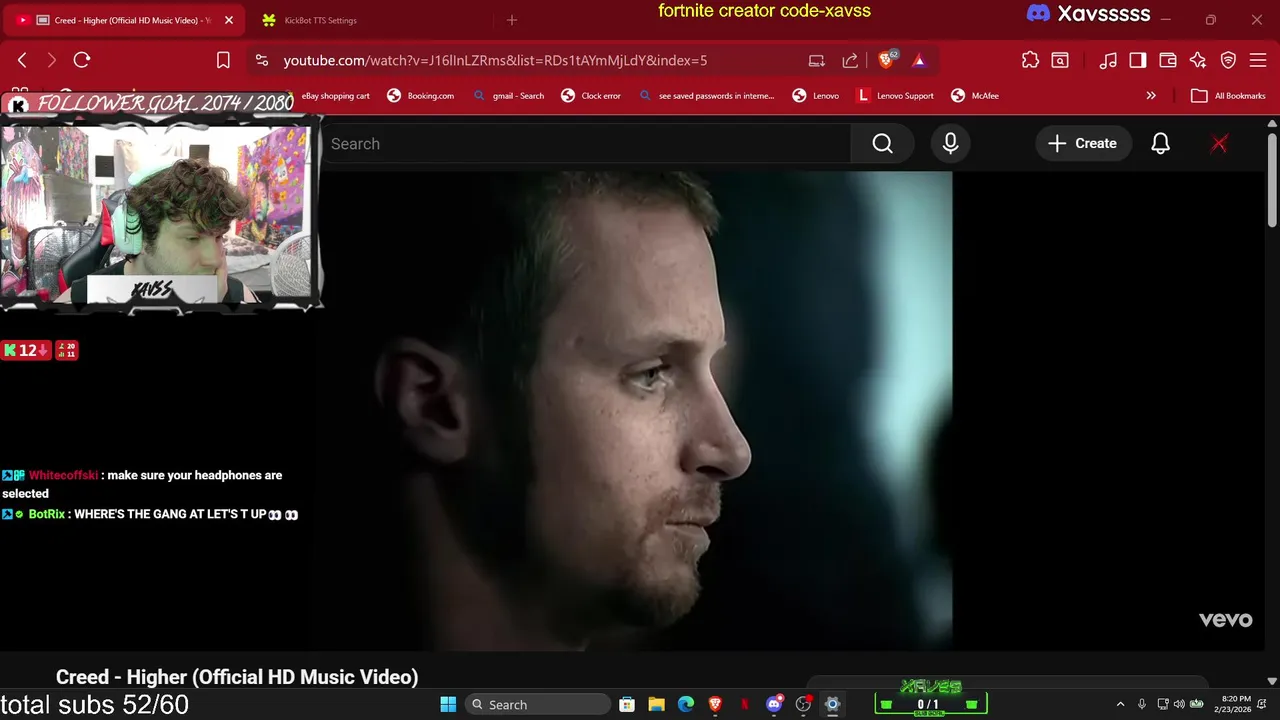Open the tab search icon in toolbar

point(1060,60)
